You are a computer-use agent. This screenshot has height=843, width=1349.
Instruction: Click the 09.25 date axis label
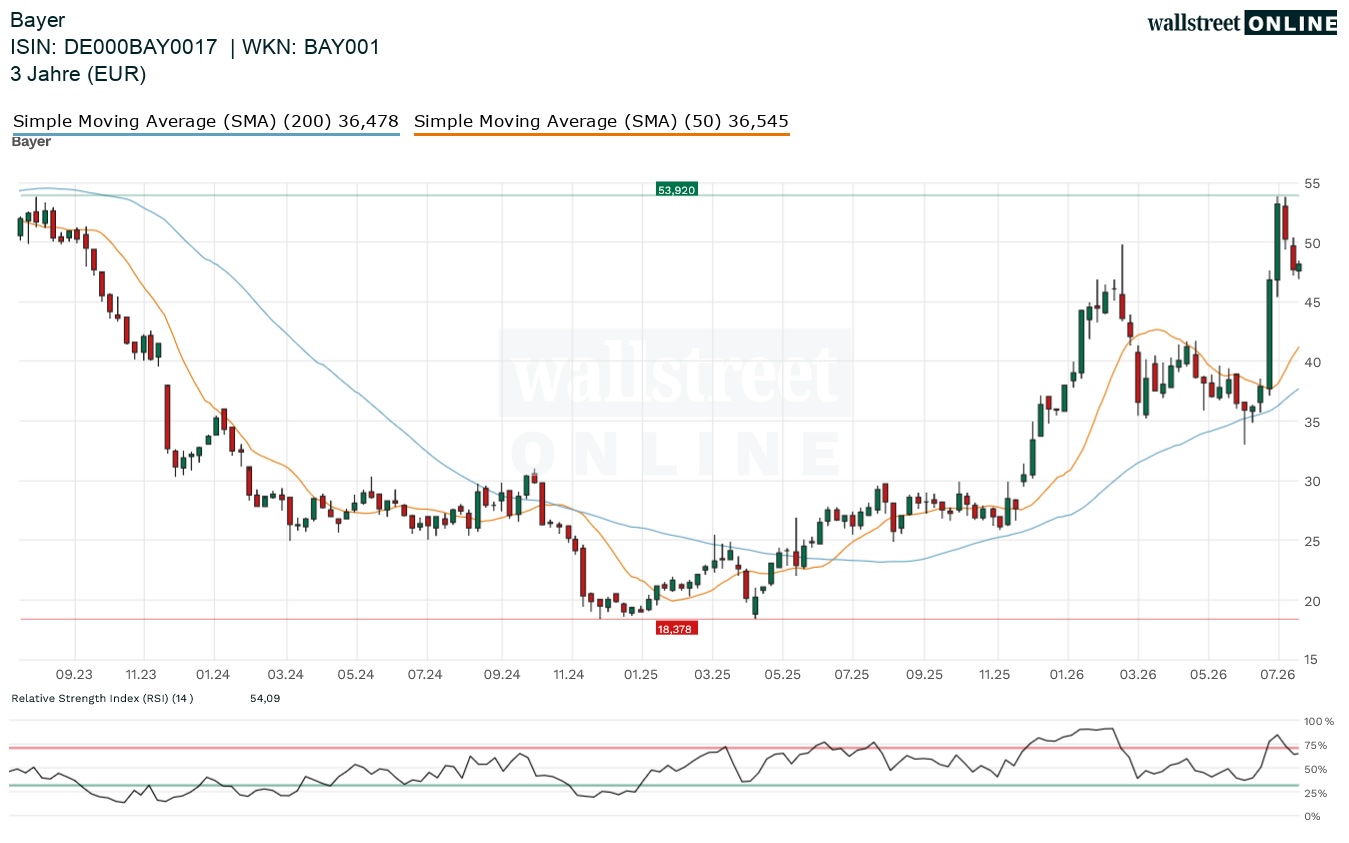point(925,675)
